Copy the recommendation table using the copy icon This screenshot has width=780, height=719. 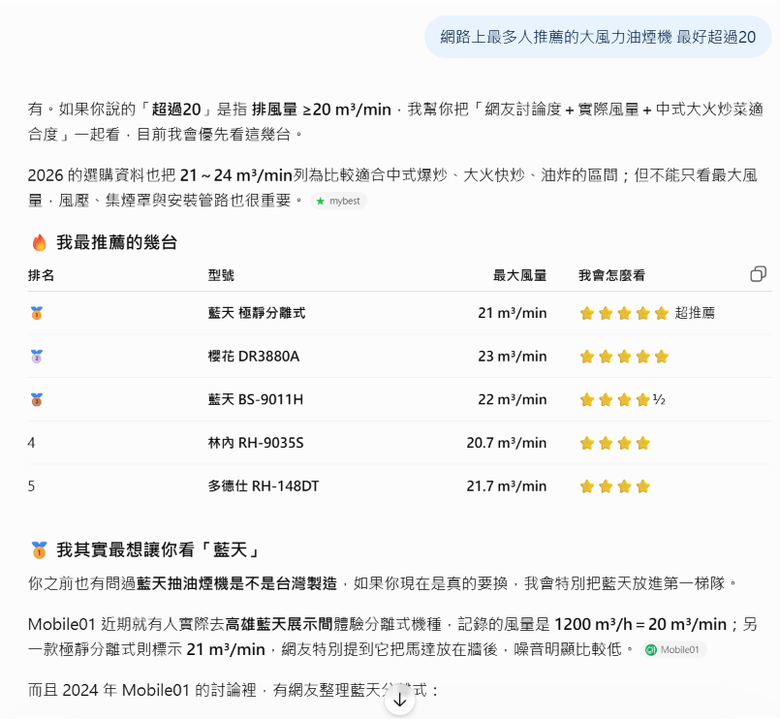click(x=758, y=274)
